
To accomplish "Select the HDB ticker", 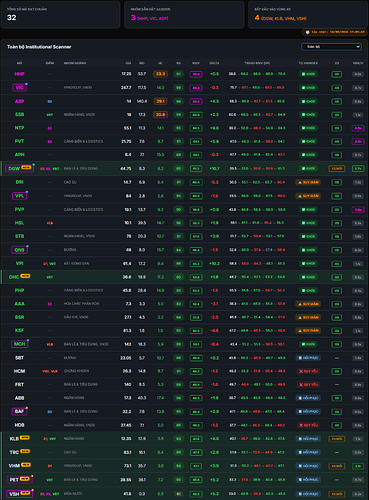I will 19,425.
